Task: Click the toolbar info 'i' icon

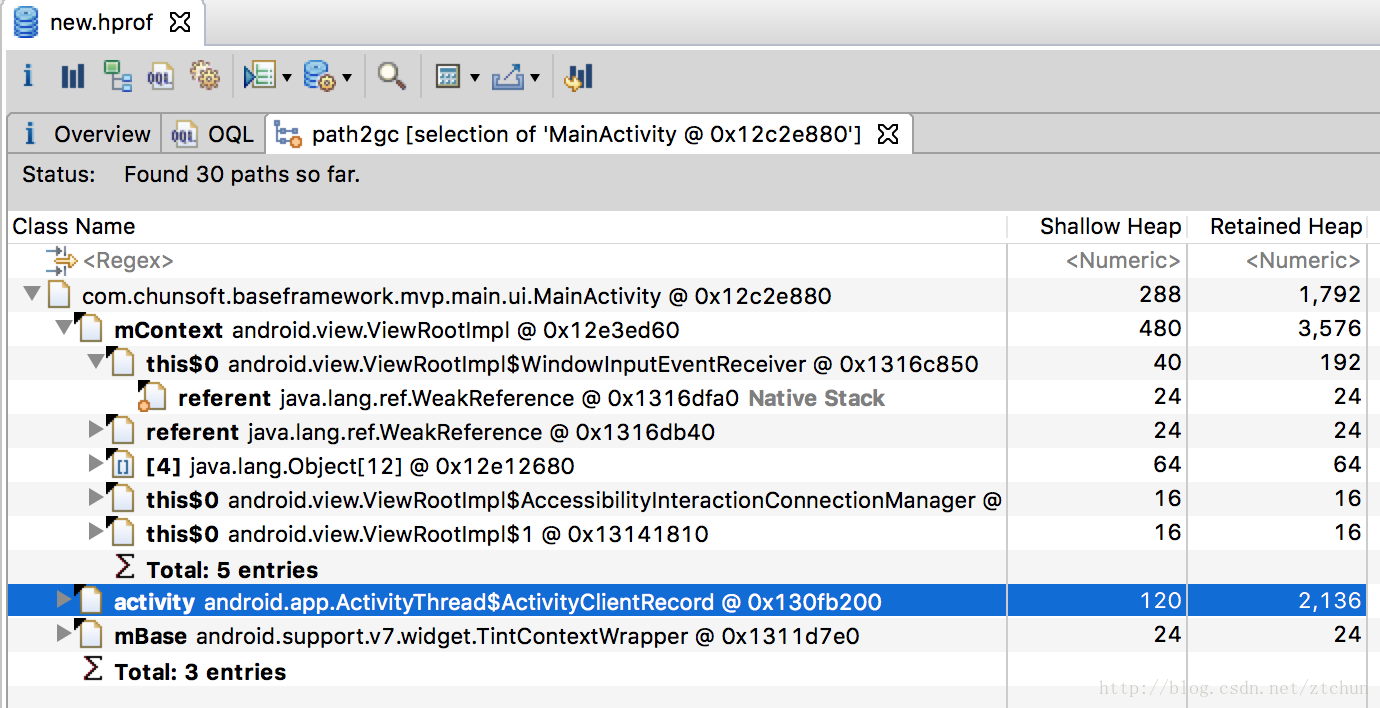Action: pos(28,77)
